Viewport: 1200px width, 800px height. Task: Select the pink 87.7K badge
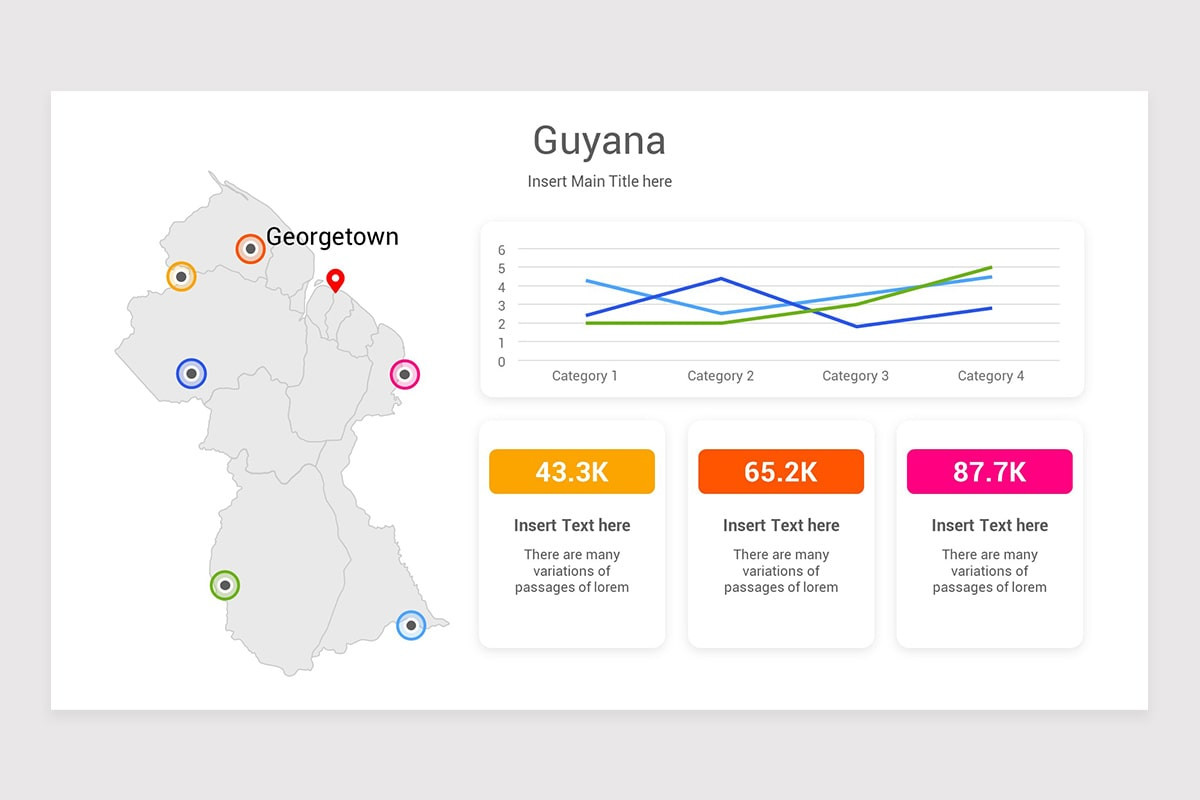pos(990,471)
